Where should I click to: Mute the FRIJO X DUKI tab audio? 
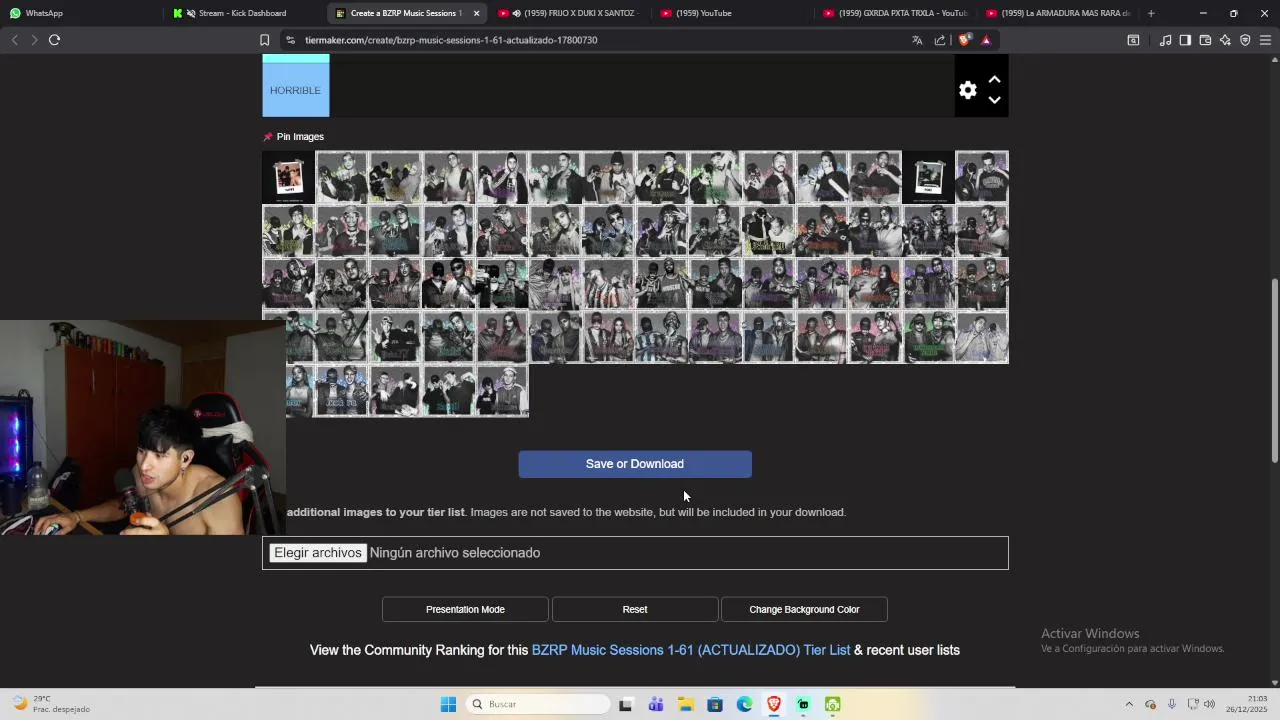click(x=517, y=13)
